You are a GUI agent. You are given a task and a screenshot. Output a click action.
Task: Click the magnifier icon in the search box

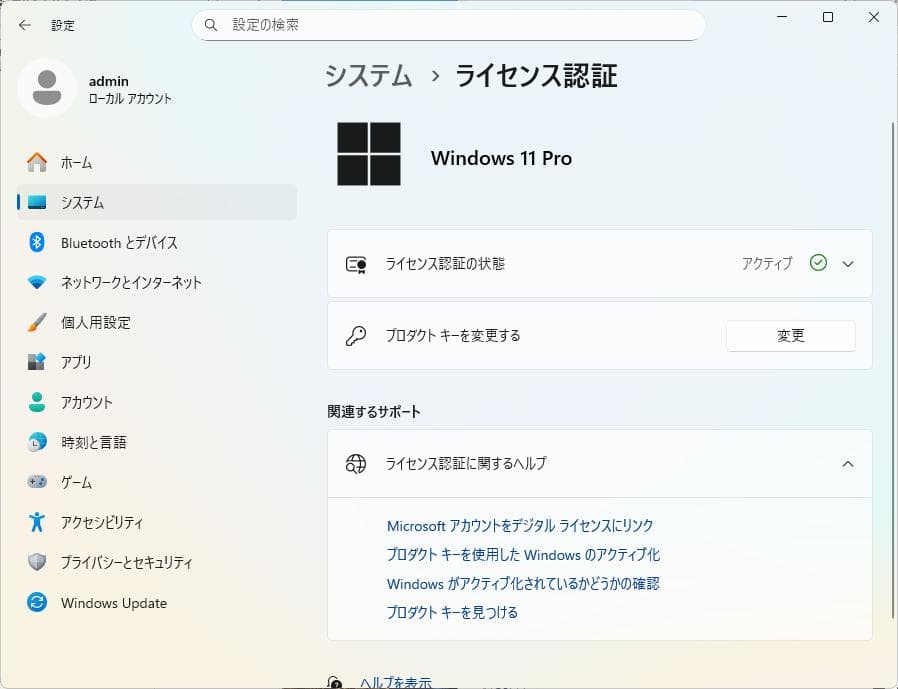pyautogui.click(x=210, y=25)
